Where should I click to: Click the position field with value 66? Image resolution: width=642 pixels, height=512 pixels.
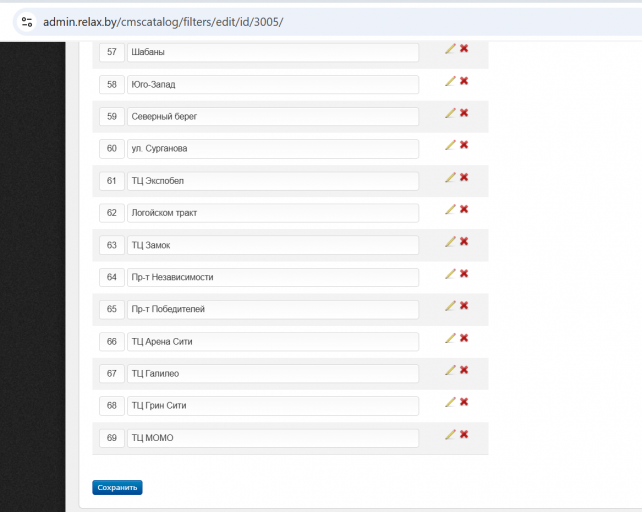tap(111, 342)
